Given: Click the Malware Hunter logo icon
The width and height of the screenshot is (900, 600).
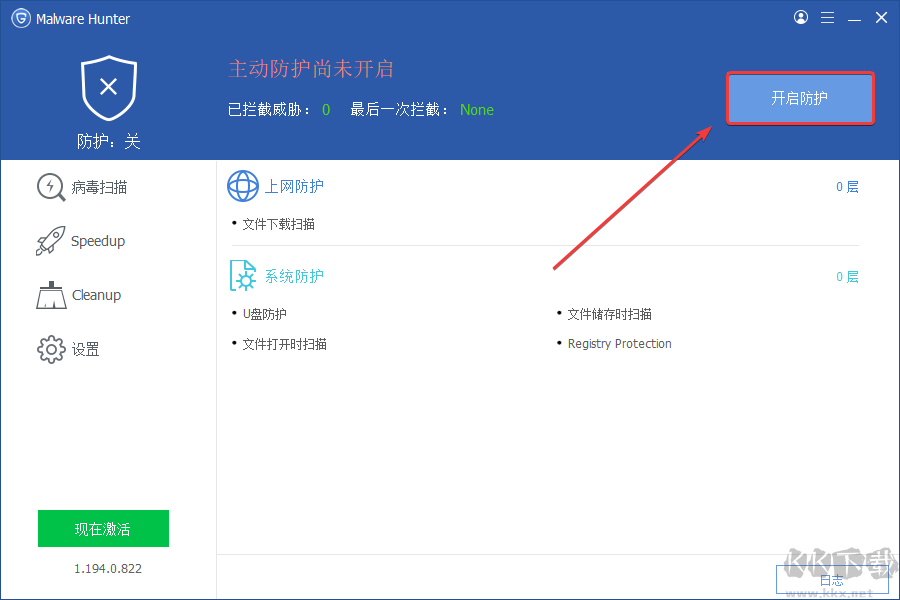Looking at the screenshot, I should (21, 18).
